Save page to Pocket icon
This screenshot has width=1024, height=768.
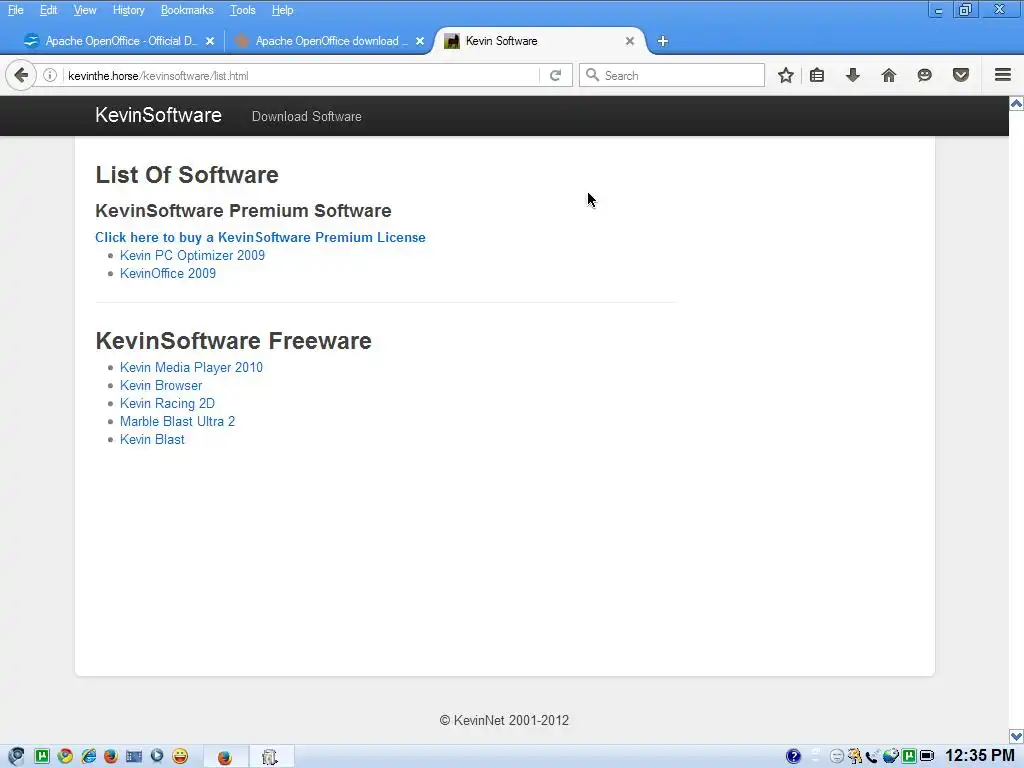[961, 75]
